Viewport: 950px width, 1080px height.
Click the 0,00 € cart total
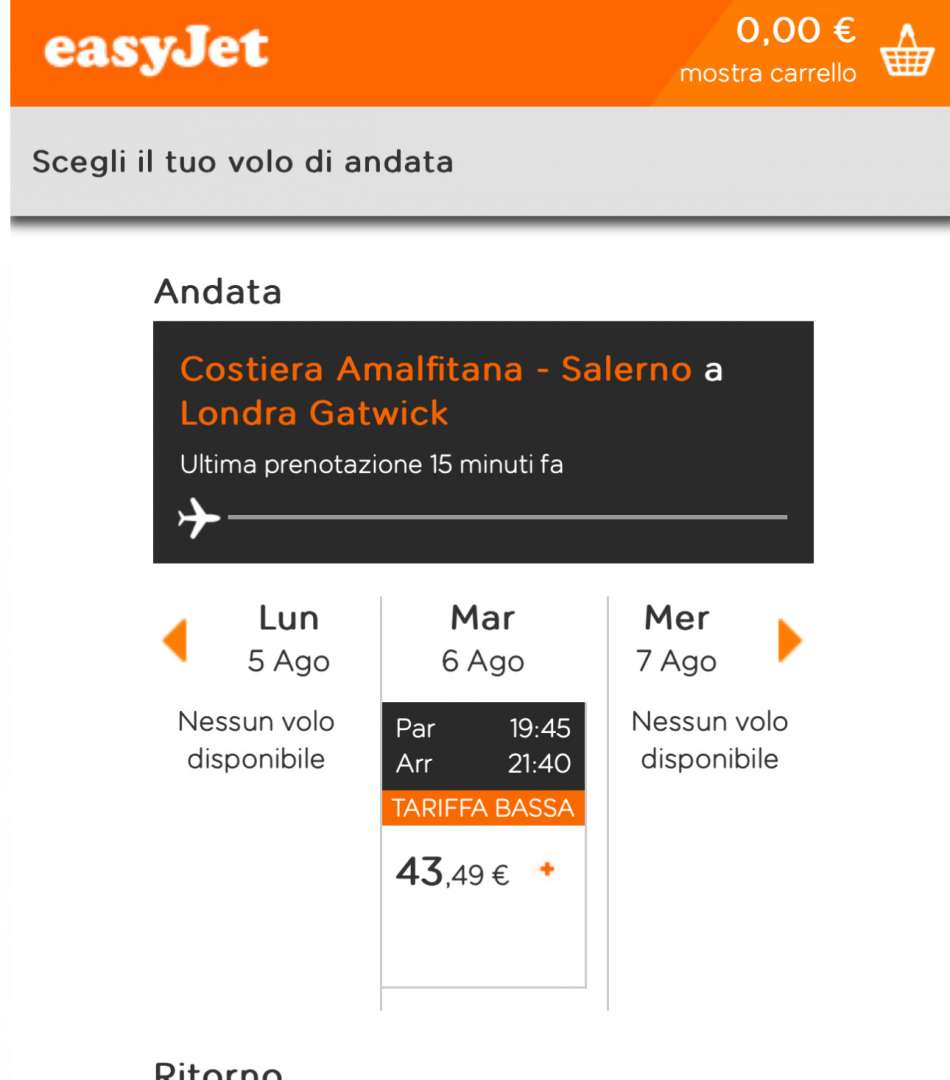pyautogui.click(x=796, y=31)
